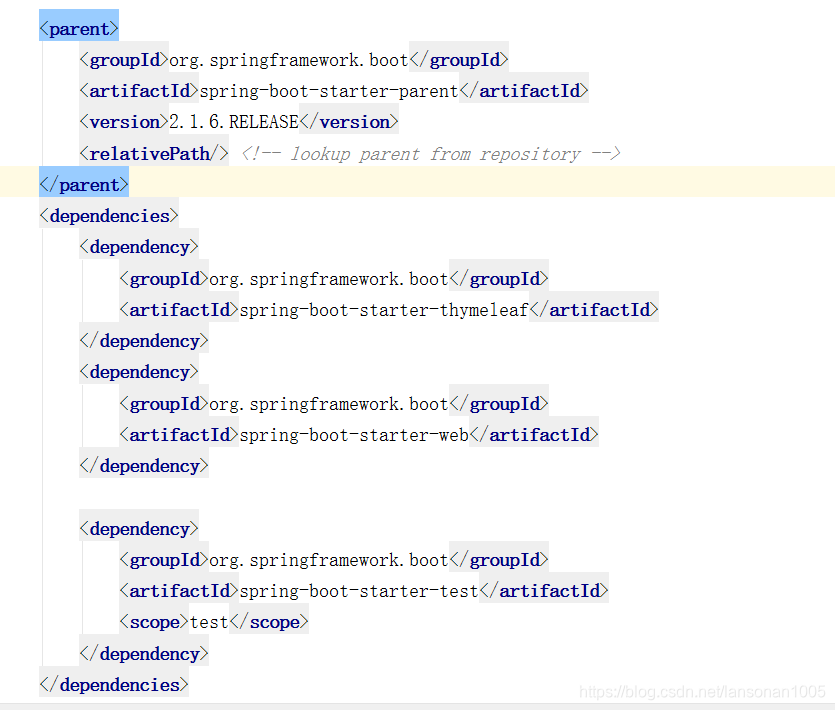
Task: Click </dependency> closing the web block
Action: point(144,466)
